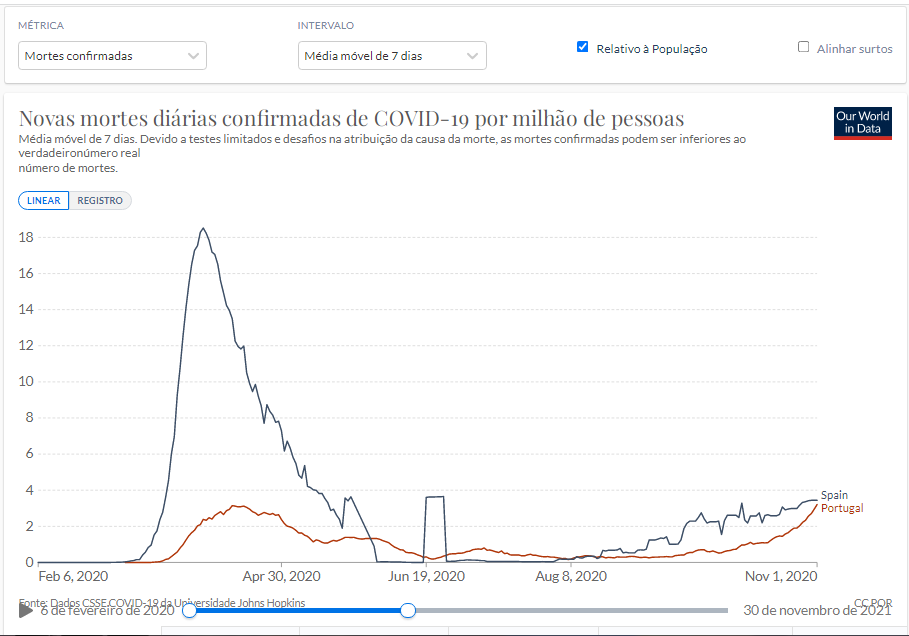
Task: Uncheck Relativo à População checkbox
Action: click(x=583, y=47)
